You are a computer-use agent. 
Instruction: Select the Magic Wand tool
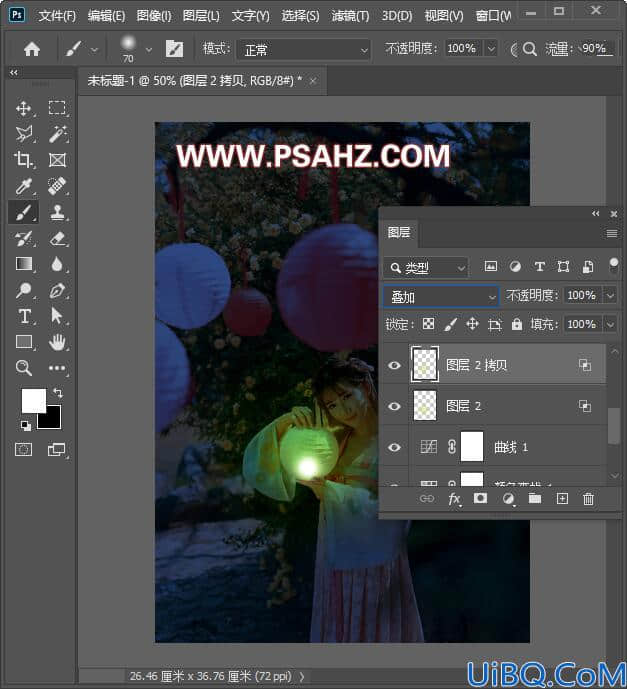click(57, 134)
